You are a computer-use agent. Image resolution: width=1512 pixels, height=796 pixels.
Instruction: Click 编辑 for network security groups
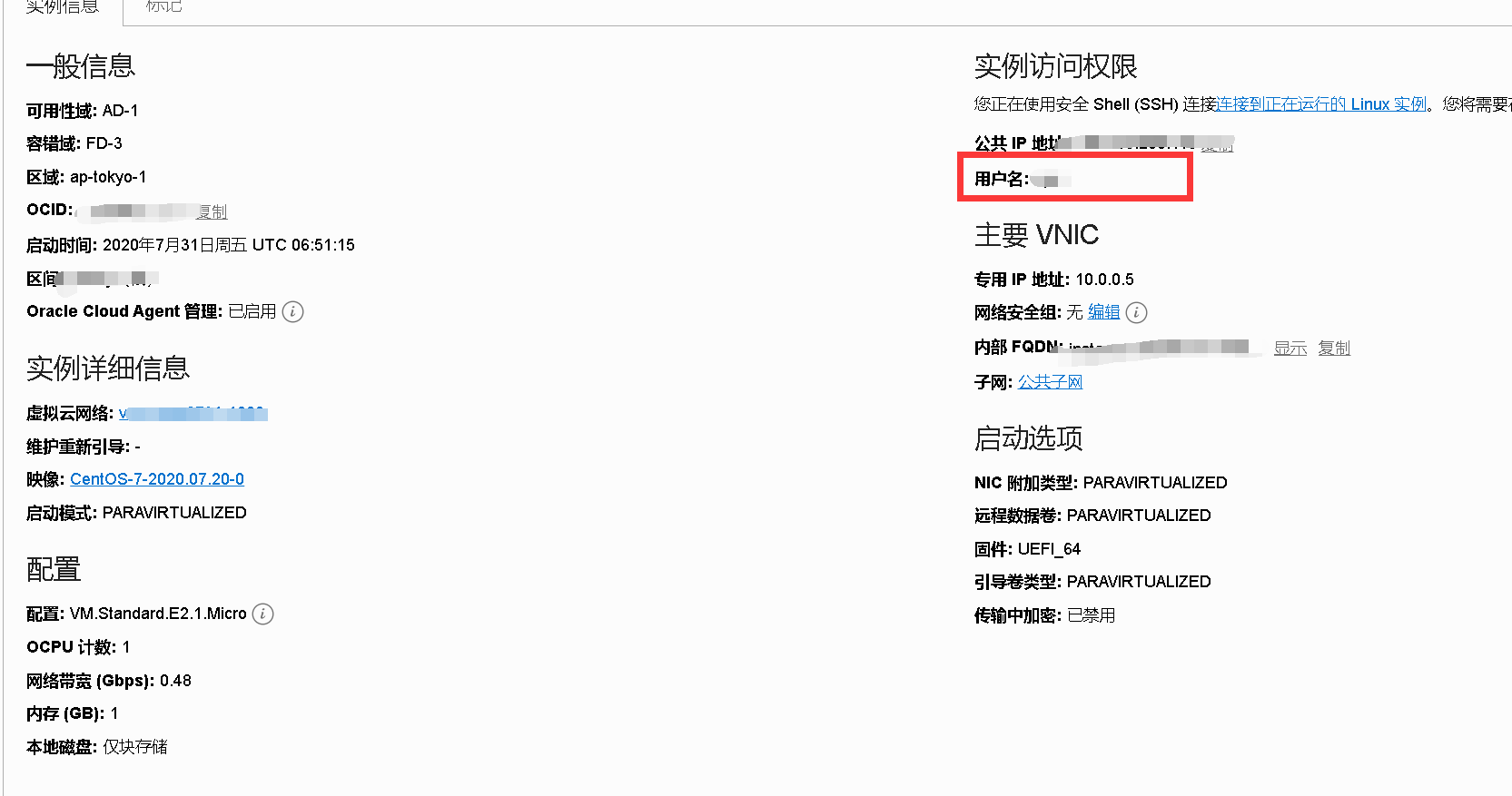coord(1103,312)
